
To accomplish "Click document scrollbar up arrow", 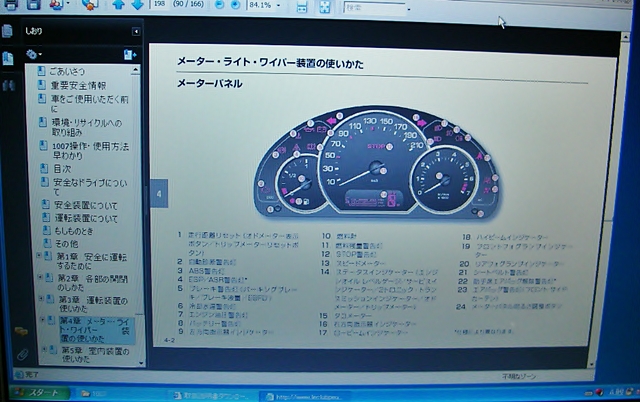I will pos(625,37).
